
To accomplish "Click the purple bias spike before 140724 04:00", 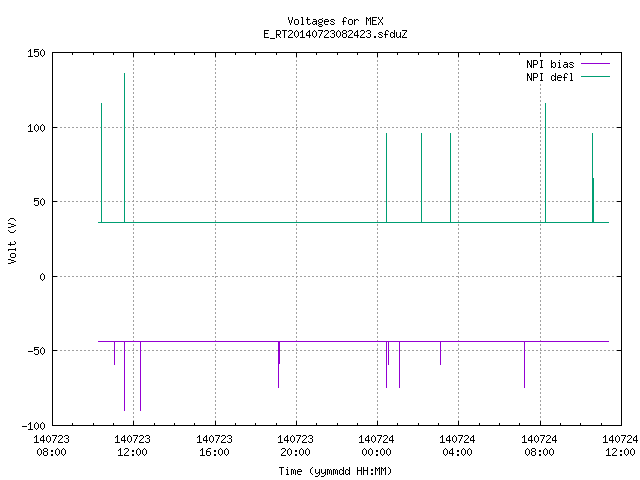I will (440, 353).
